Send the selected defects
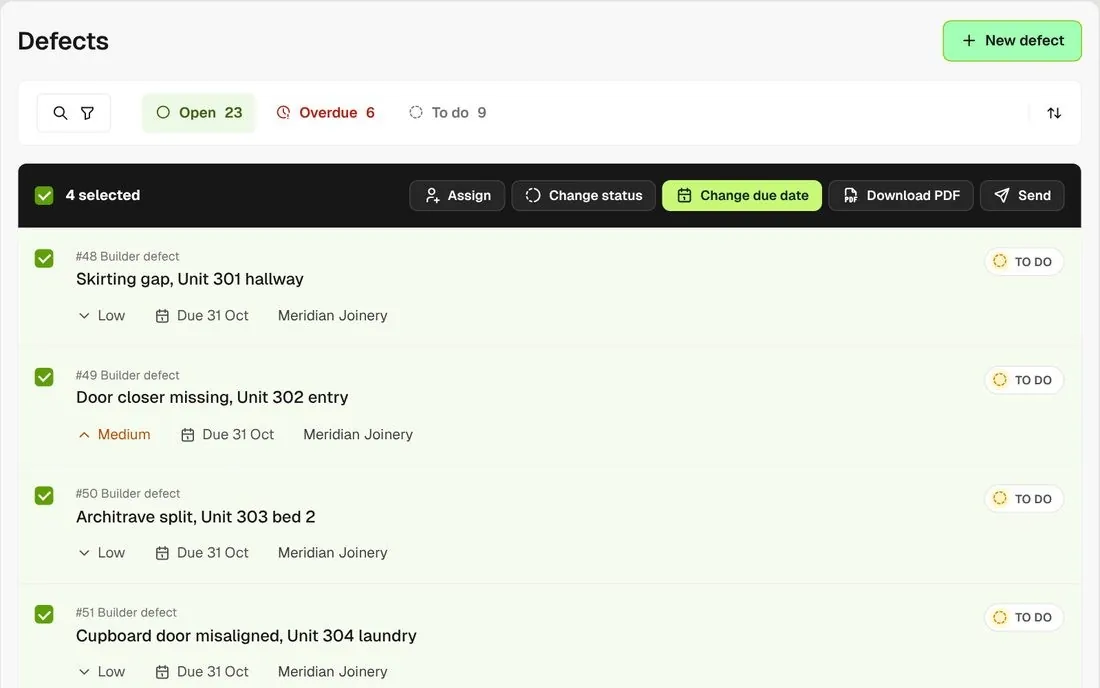The image size is (1100, 688). coord(1022,196)
